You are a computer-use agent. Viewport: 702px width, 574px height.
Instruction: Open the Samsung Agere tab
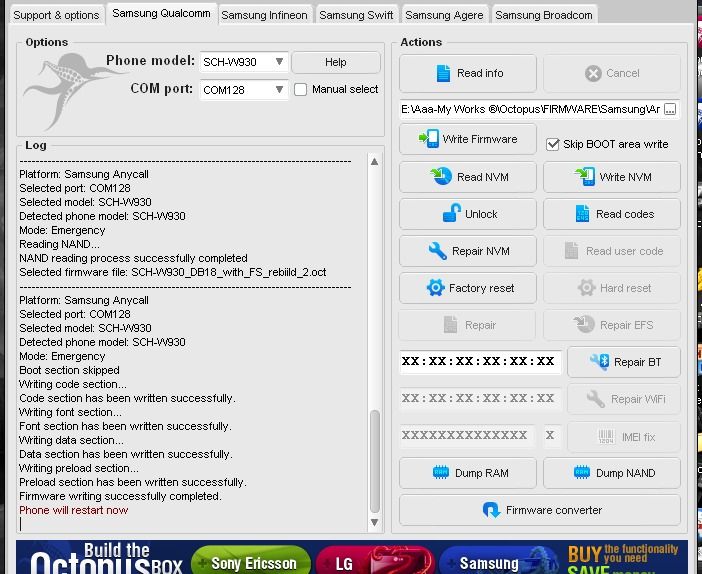point(444,15)
